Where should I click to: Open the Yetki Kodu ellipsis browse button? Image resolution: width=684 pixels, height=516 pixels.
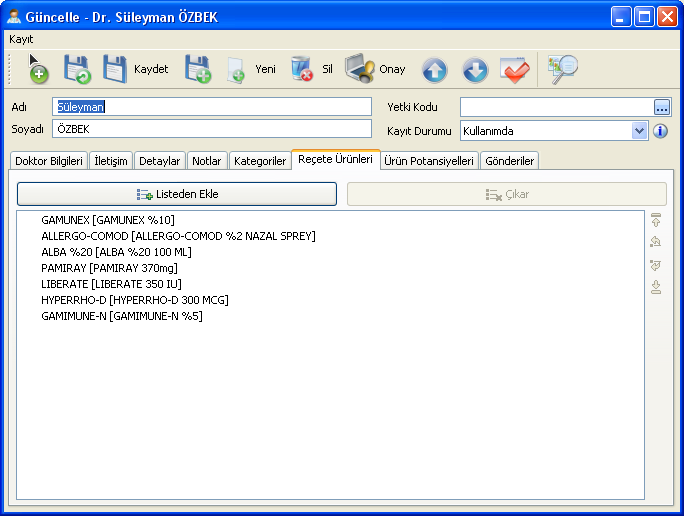coord(662,107)
